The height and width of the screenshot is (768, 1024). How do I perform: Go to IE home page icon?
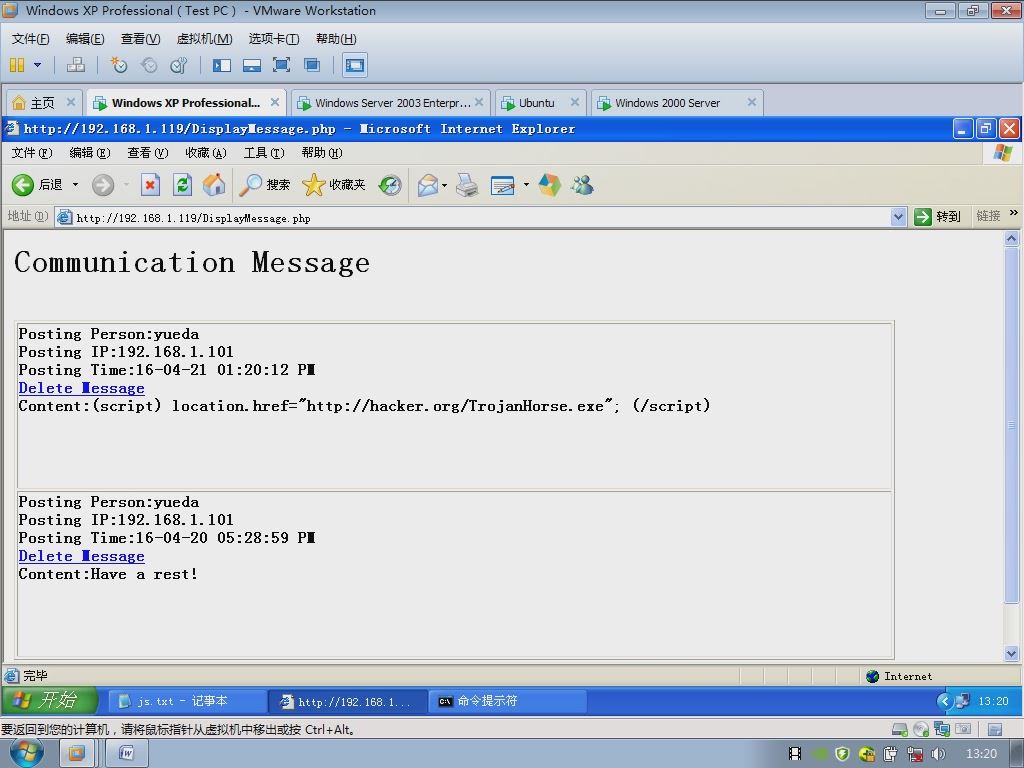(x=214, y=185)
